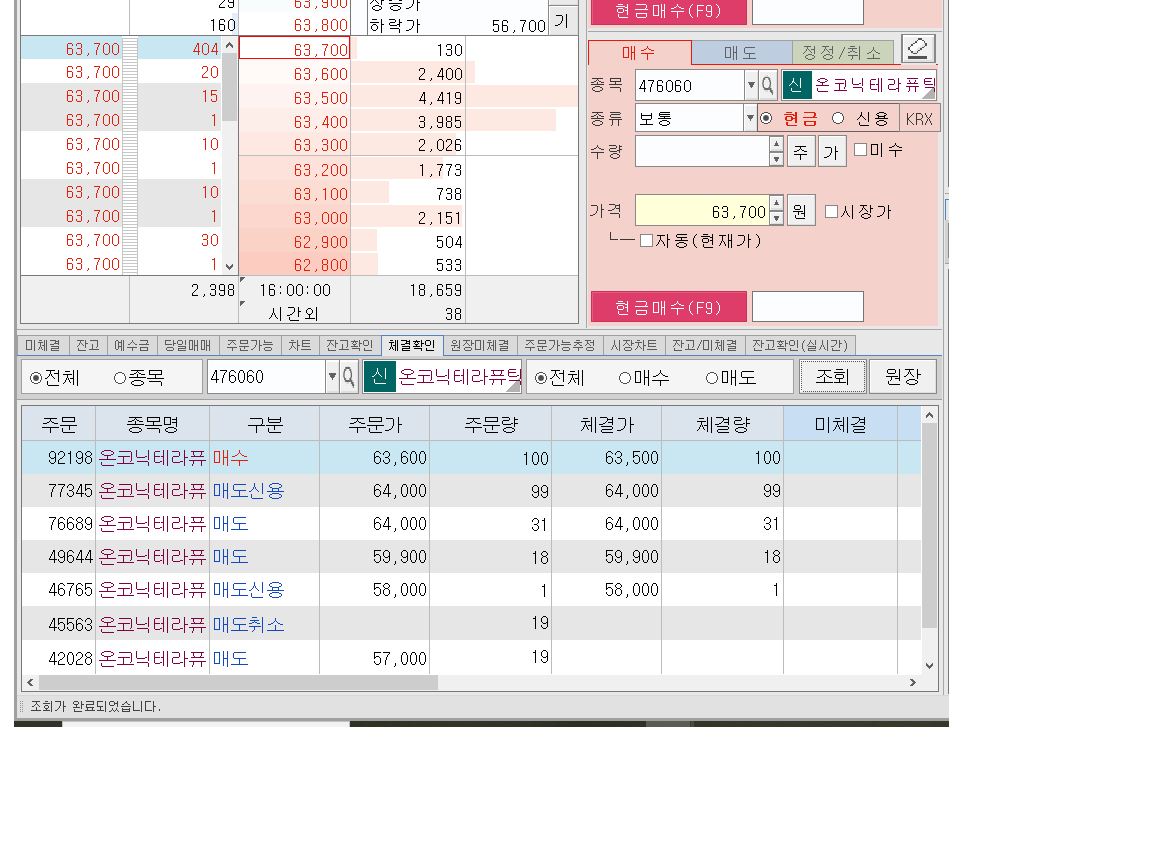
Task: Enable the 미수 checkbox
Action: click(861, 149)
